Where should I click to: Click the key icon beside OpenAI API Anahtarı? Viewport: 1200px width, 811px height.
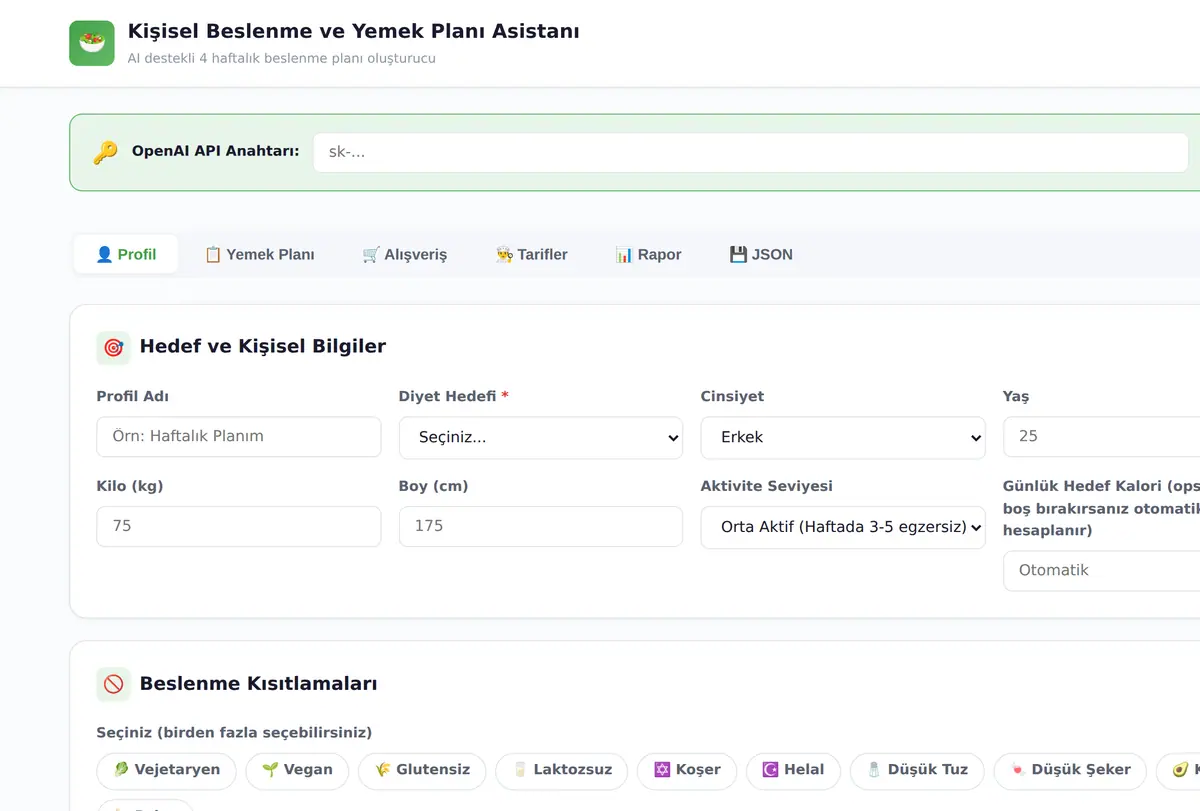point(105,152)
